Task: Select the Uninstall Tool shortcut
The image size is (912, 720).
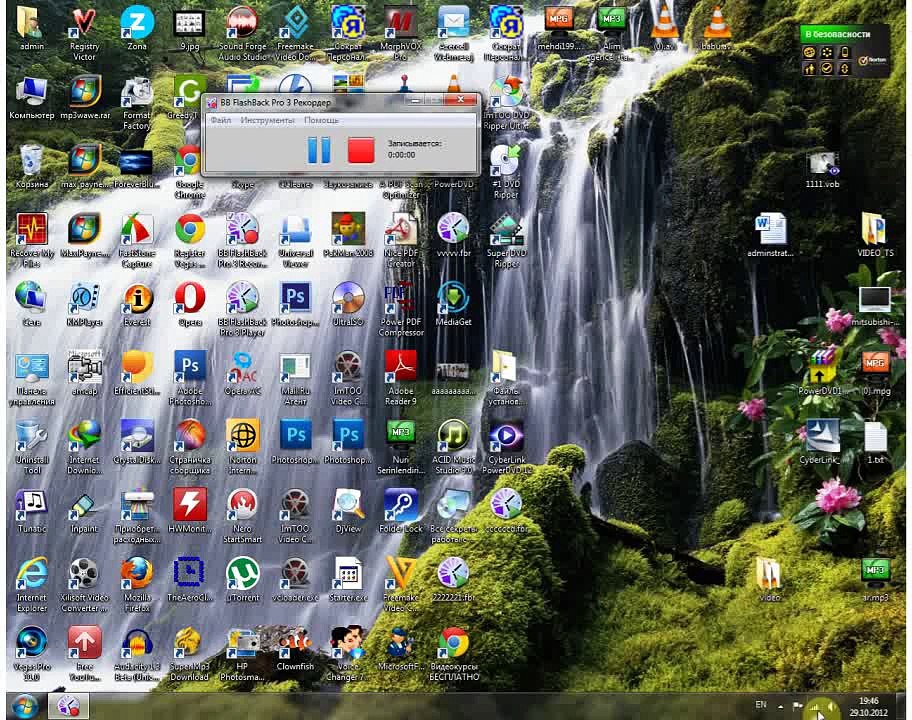Action: [x=31, y=447]
